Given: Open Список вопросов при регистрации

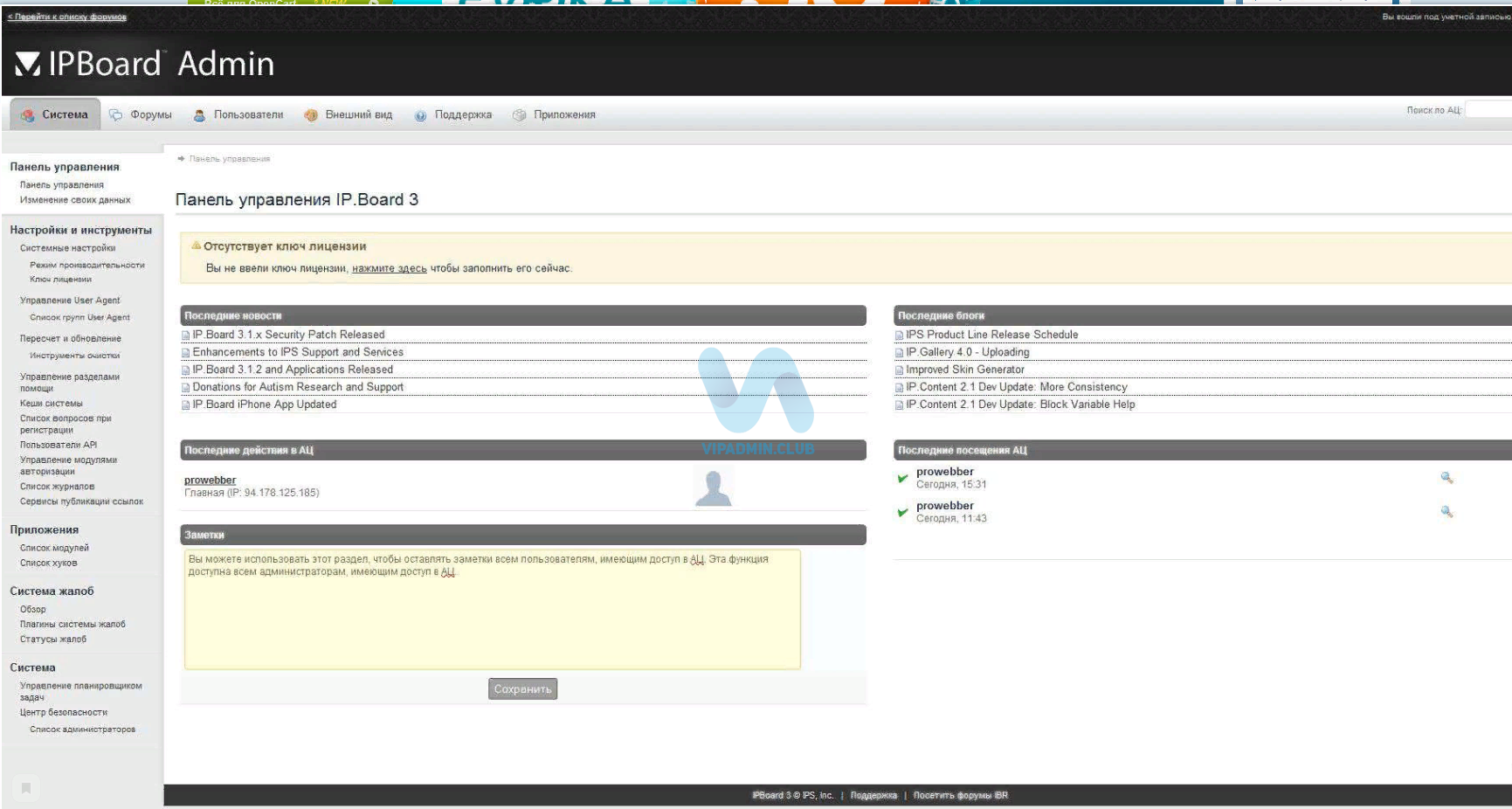Looking at the screenshot, I should pyautogui.click(x=66, y=425).
